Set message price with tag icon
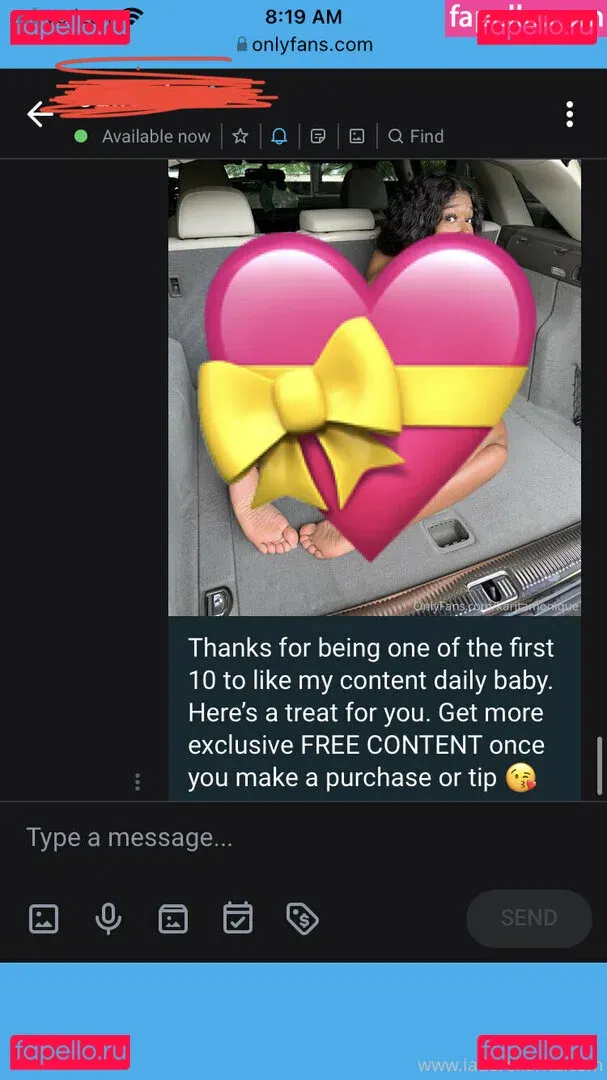Image resolution: width=607 pixels, height=1080 pixels. tap(302, 918)
